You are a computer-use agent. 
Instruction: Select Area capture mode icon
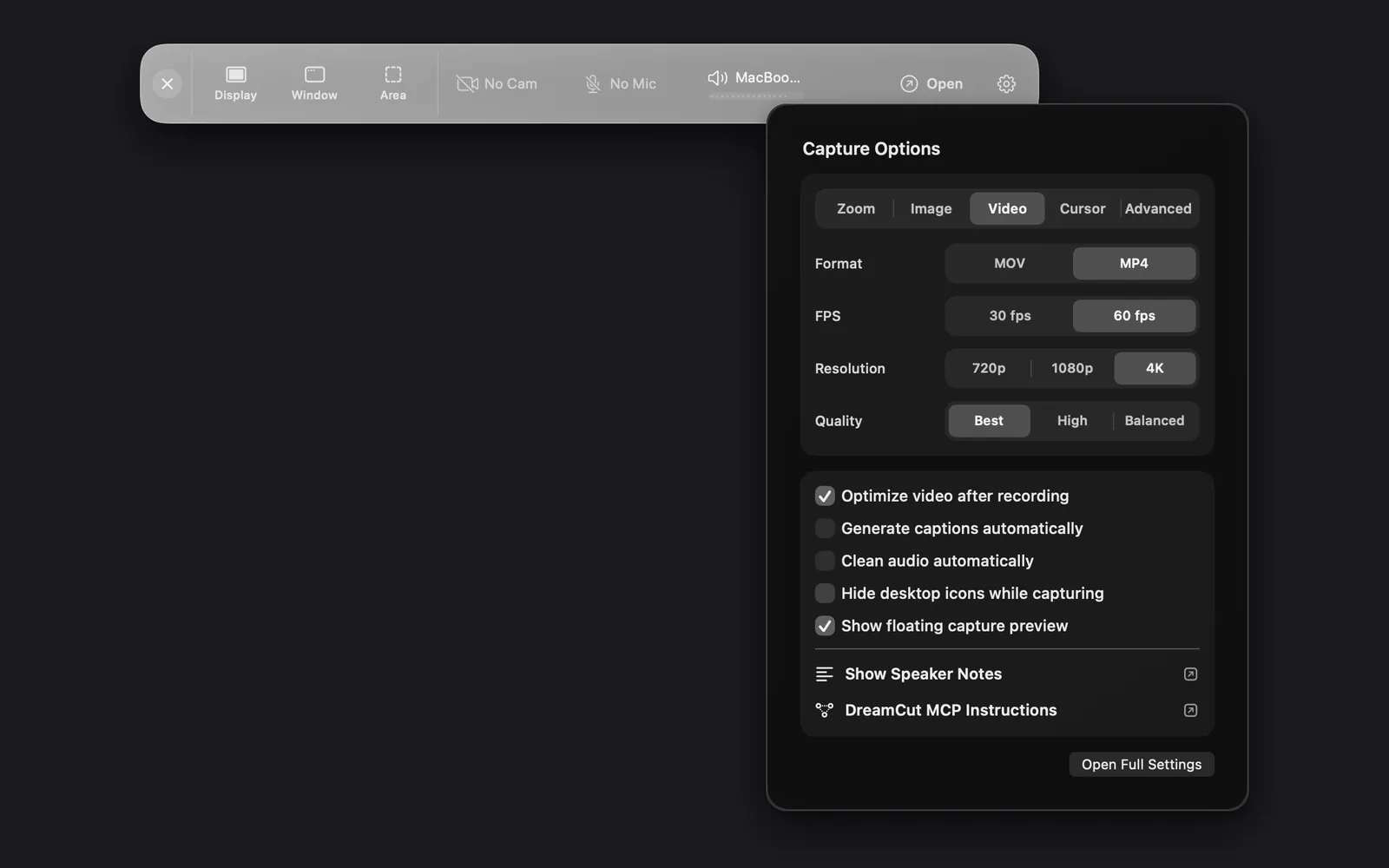[393, 75]
